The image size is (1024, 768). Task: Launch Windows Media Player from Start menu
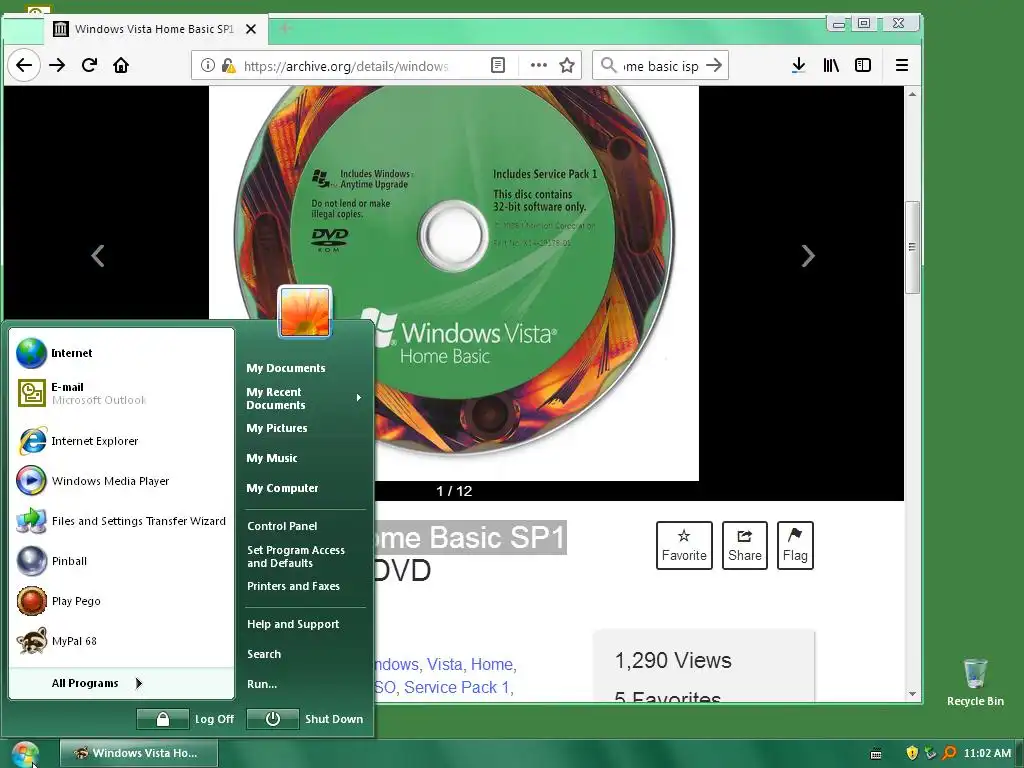(123, 481)
